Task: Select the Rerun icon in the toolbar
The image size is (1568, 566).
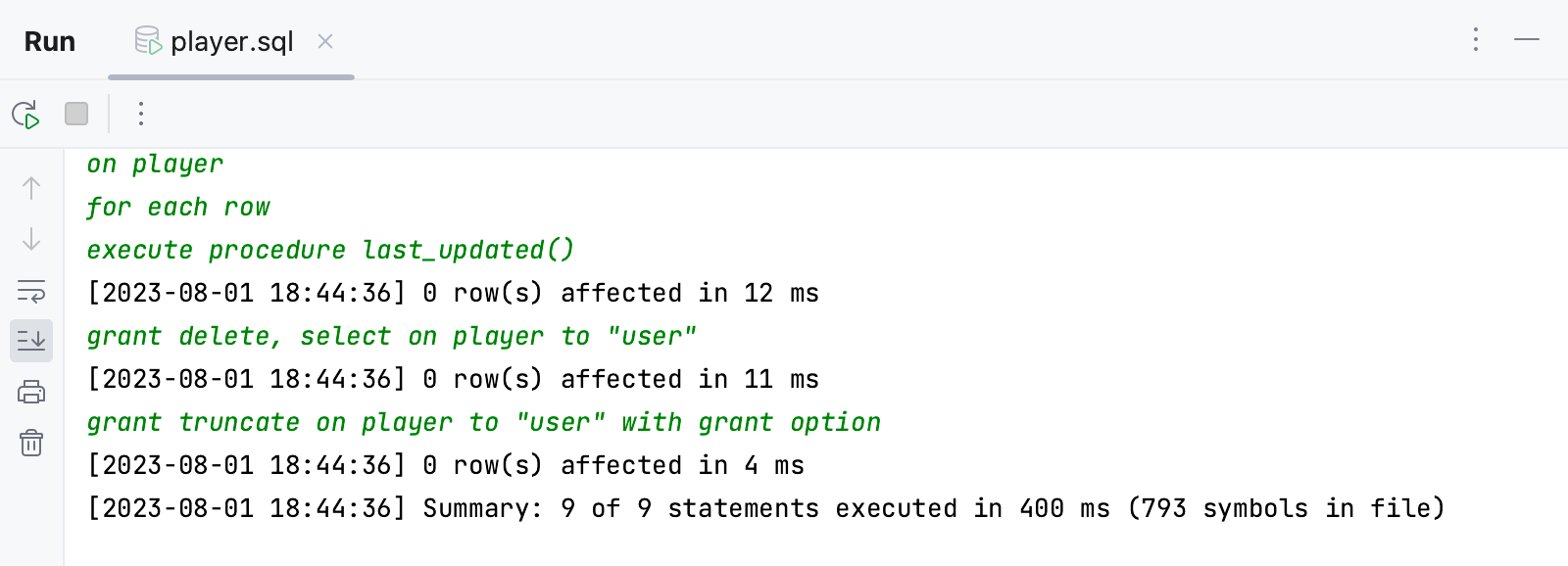Action: [x=27, y=114]
